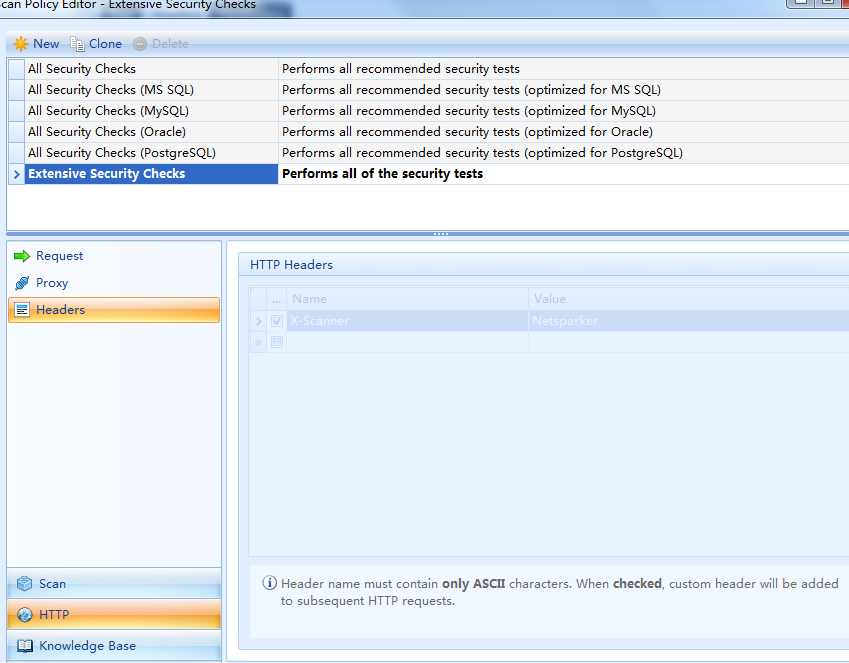Click the Scan section icon
Screen dimensions: 849x663
point(24,584)
